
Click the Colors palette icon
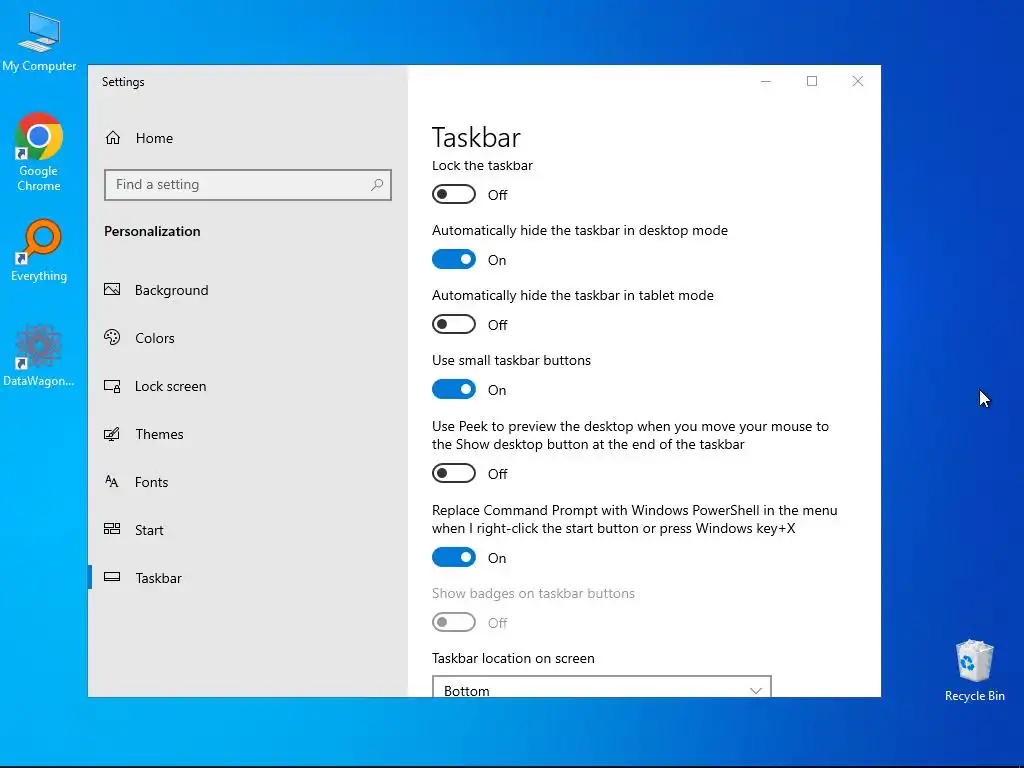coord(112,338)
